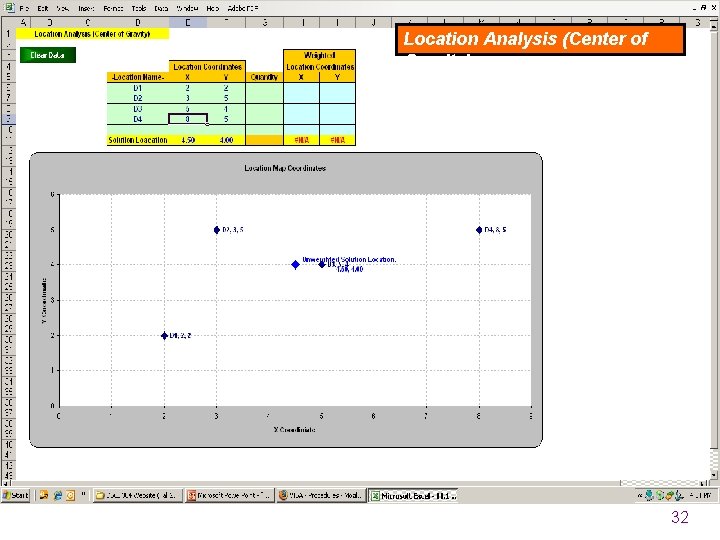The width and height of the screenshot is (720, 540).
Task: Select the unweighted solution location marker
Action: tap(295, 264)
